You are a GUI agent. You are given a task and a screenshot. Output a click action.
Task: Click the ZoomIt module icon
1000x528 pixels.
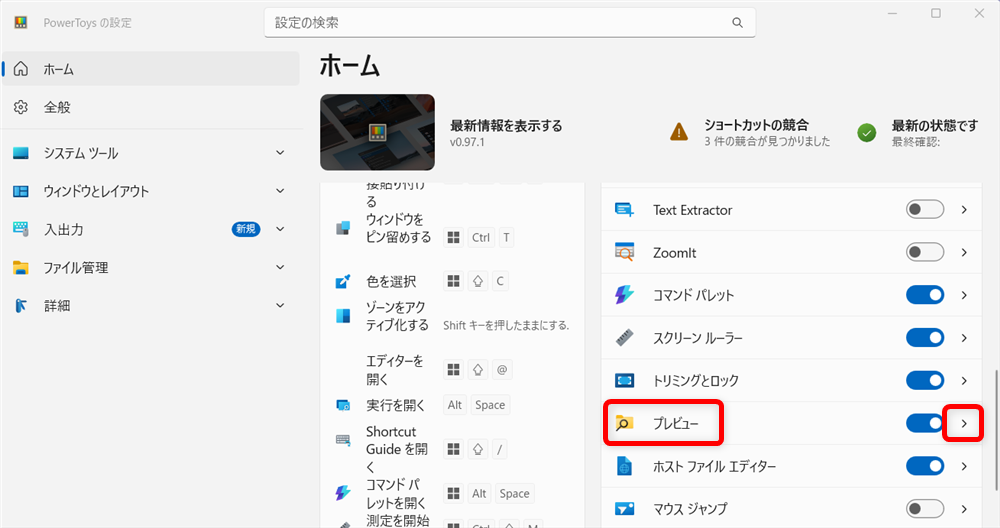[x=624, y=252]
